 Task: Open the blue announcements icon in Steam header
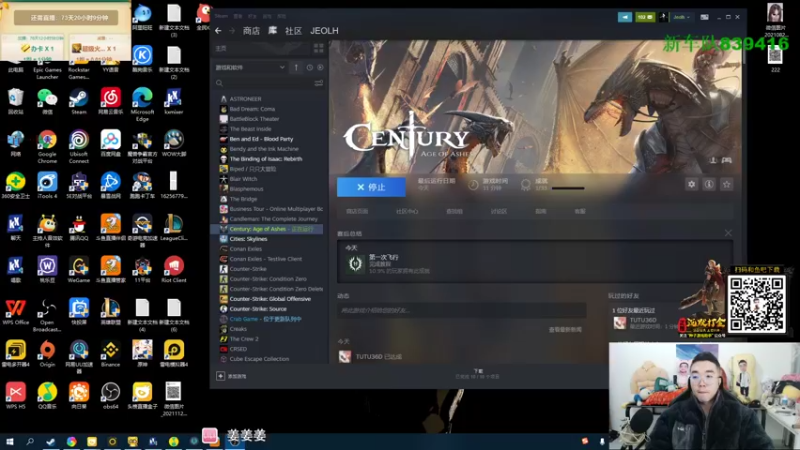pyautogui.click(x=624, y=17)
